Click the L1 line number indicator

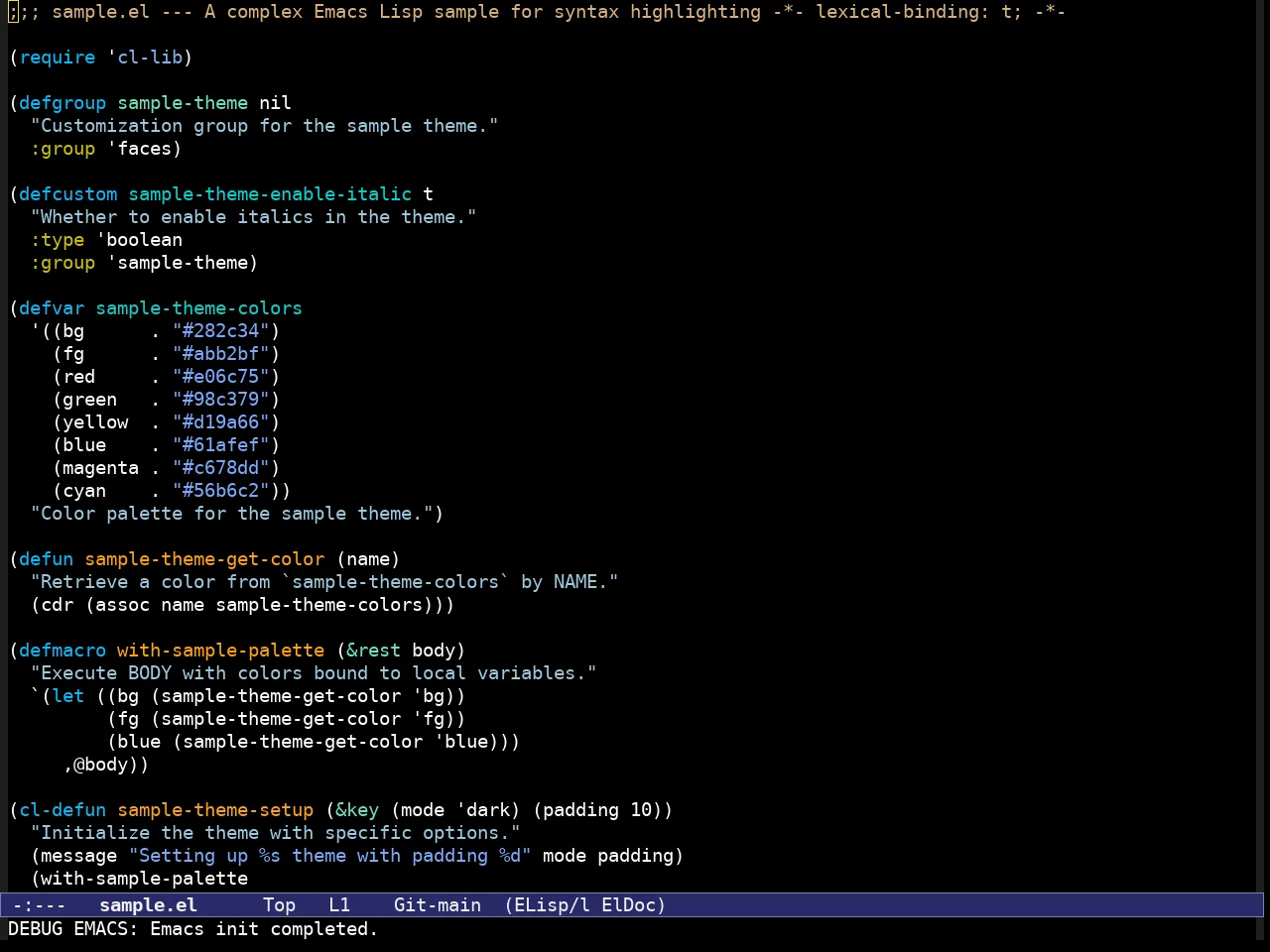click(x=339, y=905)
